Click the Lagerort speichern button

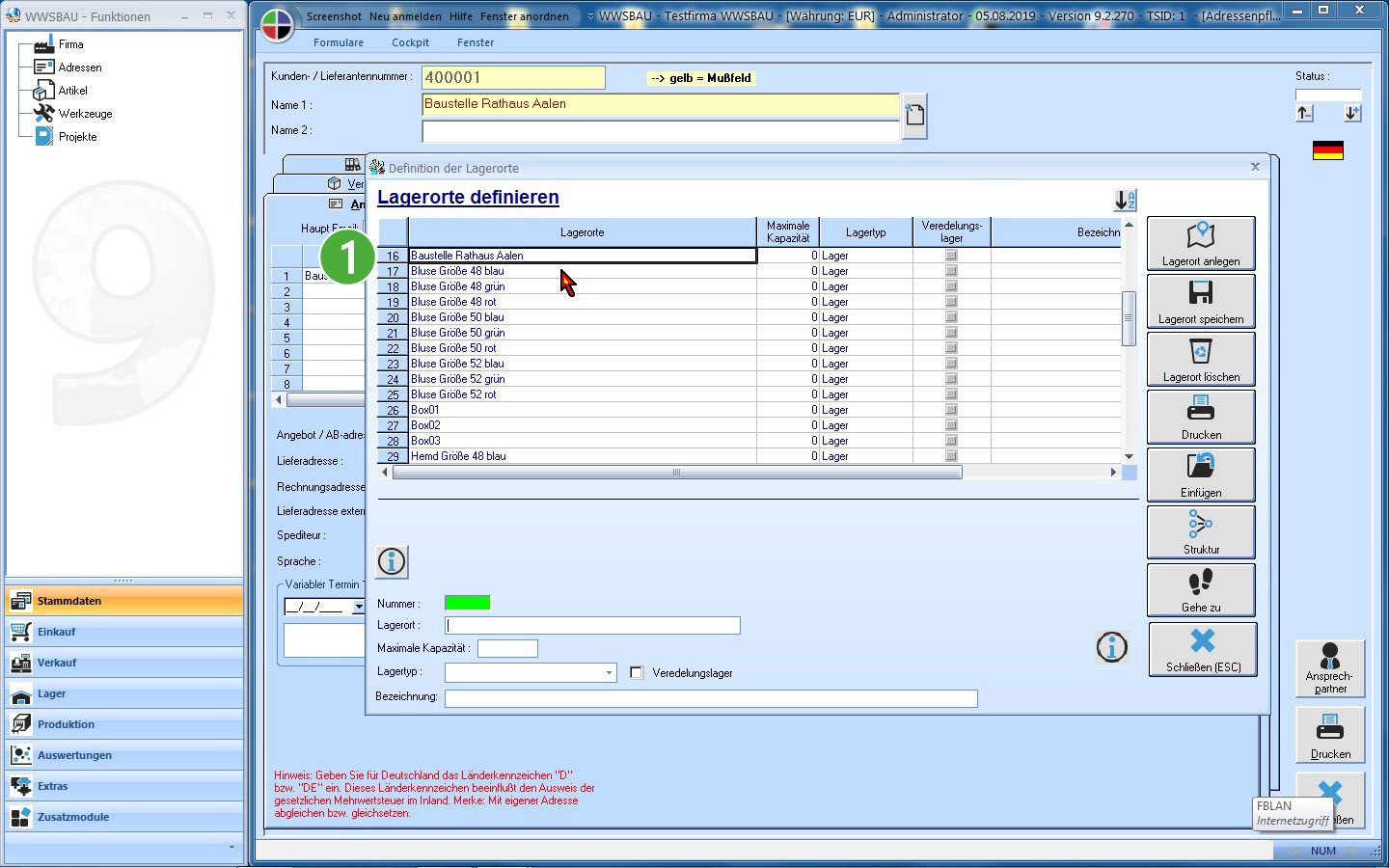tap(1201, 301)
